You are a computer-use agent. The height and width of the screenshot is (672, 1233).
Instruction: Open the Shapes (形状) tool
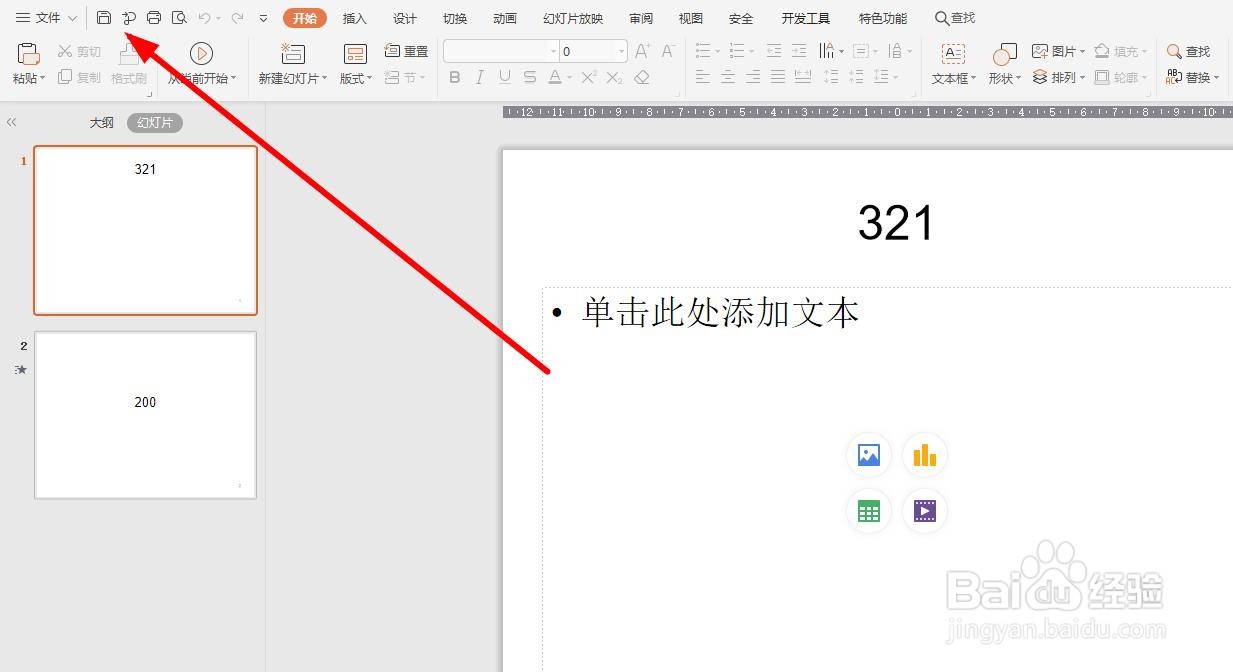(x=1001, y=62)
